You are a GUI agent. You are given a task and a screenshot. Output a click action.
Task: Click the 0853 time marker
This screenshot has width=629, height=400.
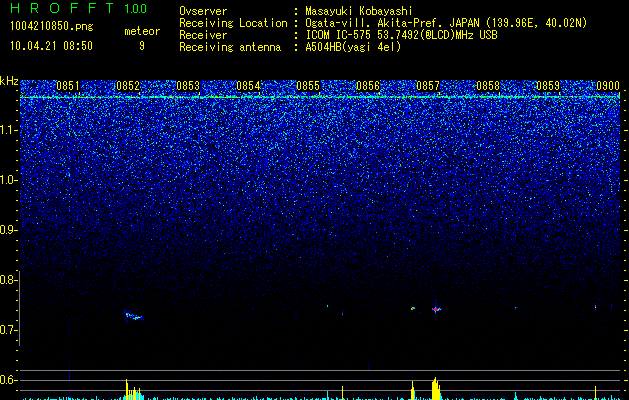tap(188, 86)
